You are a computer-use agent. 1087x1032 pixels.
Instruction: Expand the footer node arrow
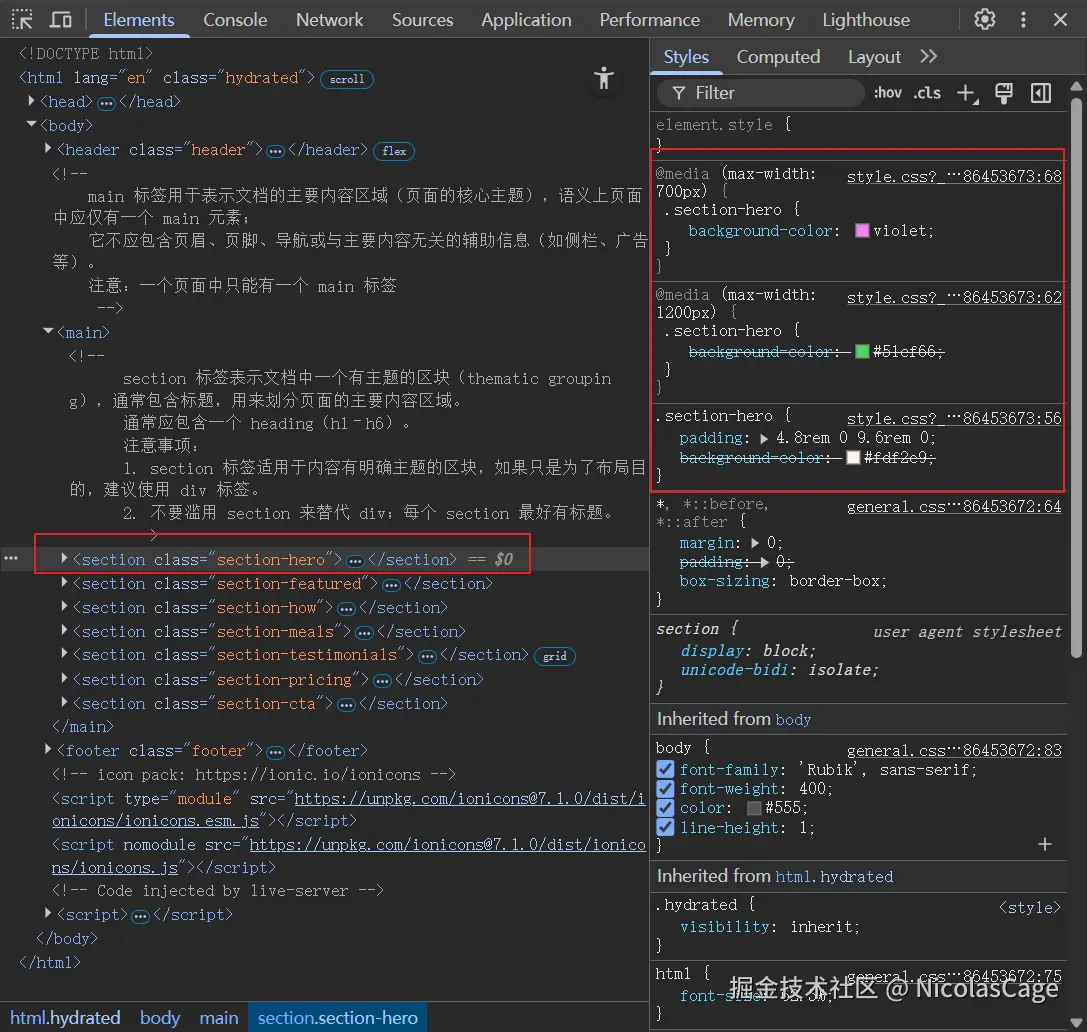pos(48,749)
